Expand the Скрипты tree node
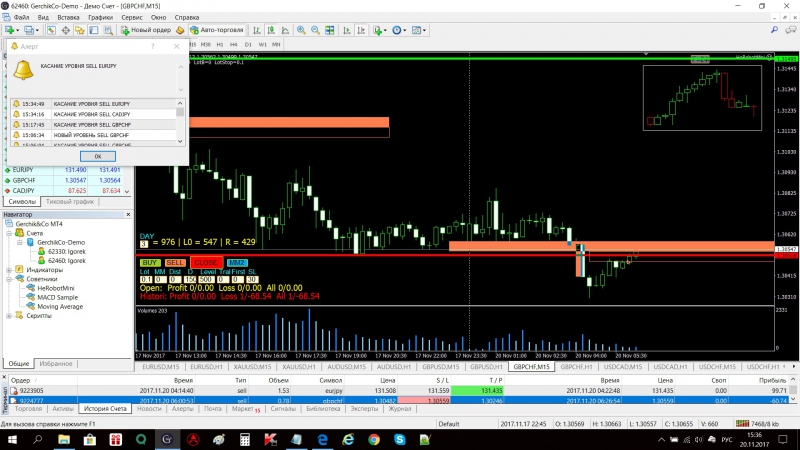 click(9, 316)
